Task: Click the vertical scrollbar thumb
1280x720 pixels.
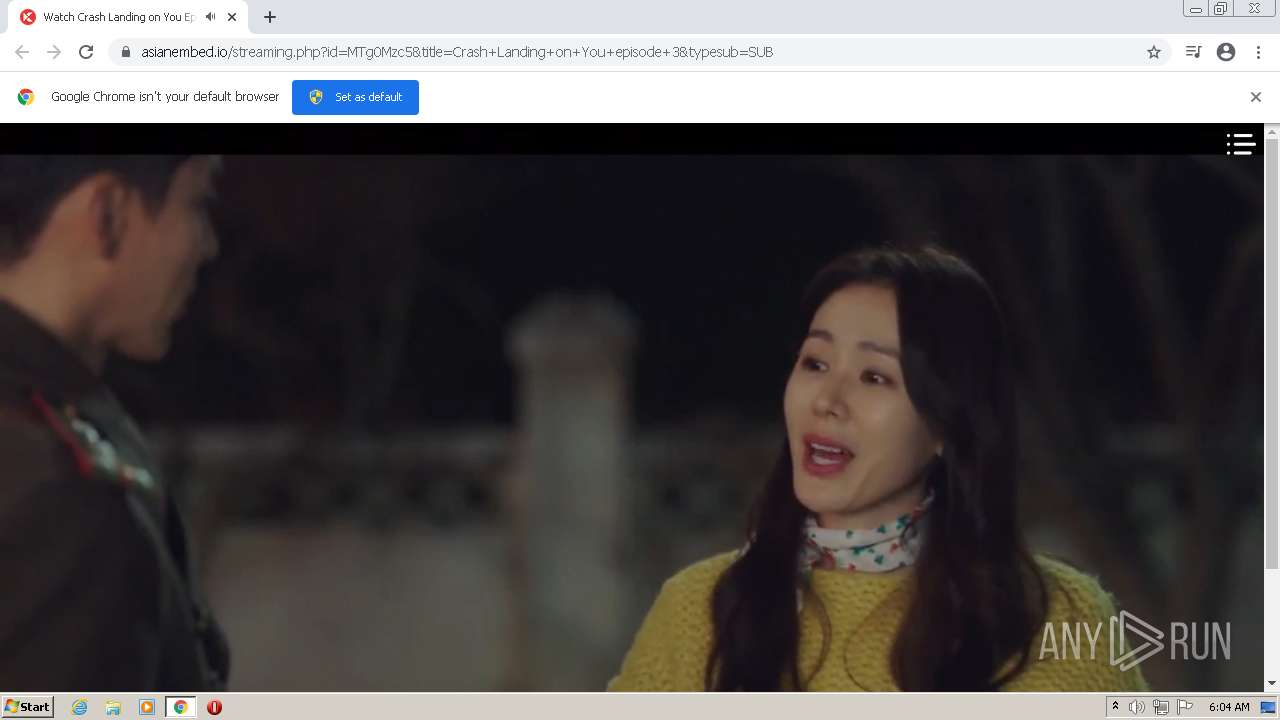Action: [x=1272, y=354]
